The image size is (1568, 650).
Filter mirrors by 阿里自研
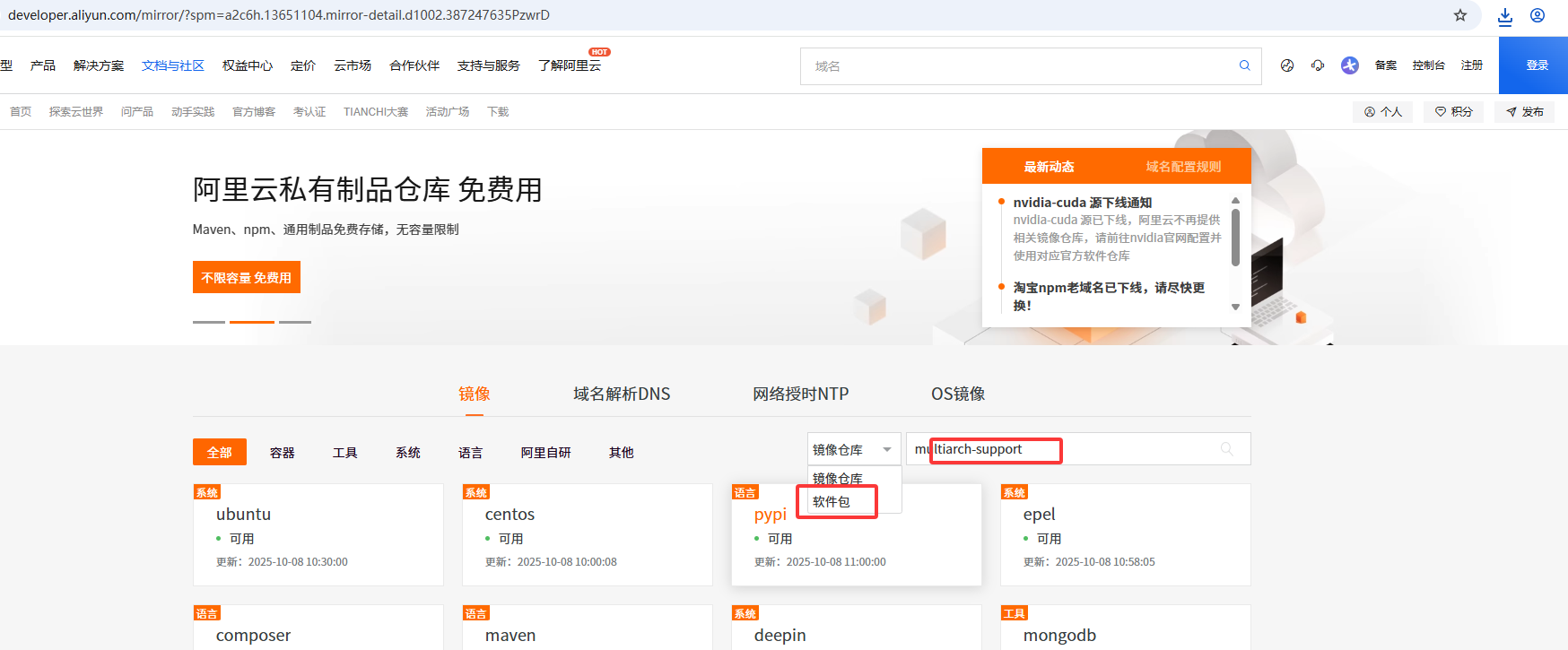click(x=546, y=453)
